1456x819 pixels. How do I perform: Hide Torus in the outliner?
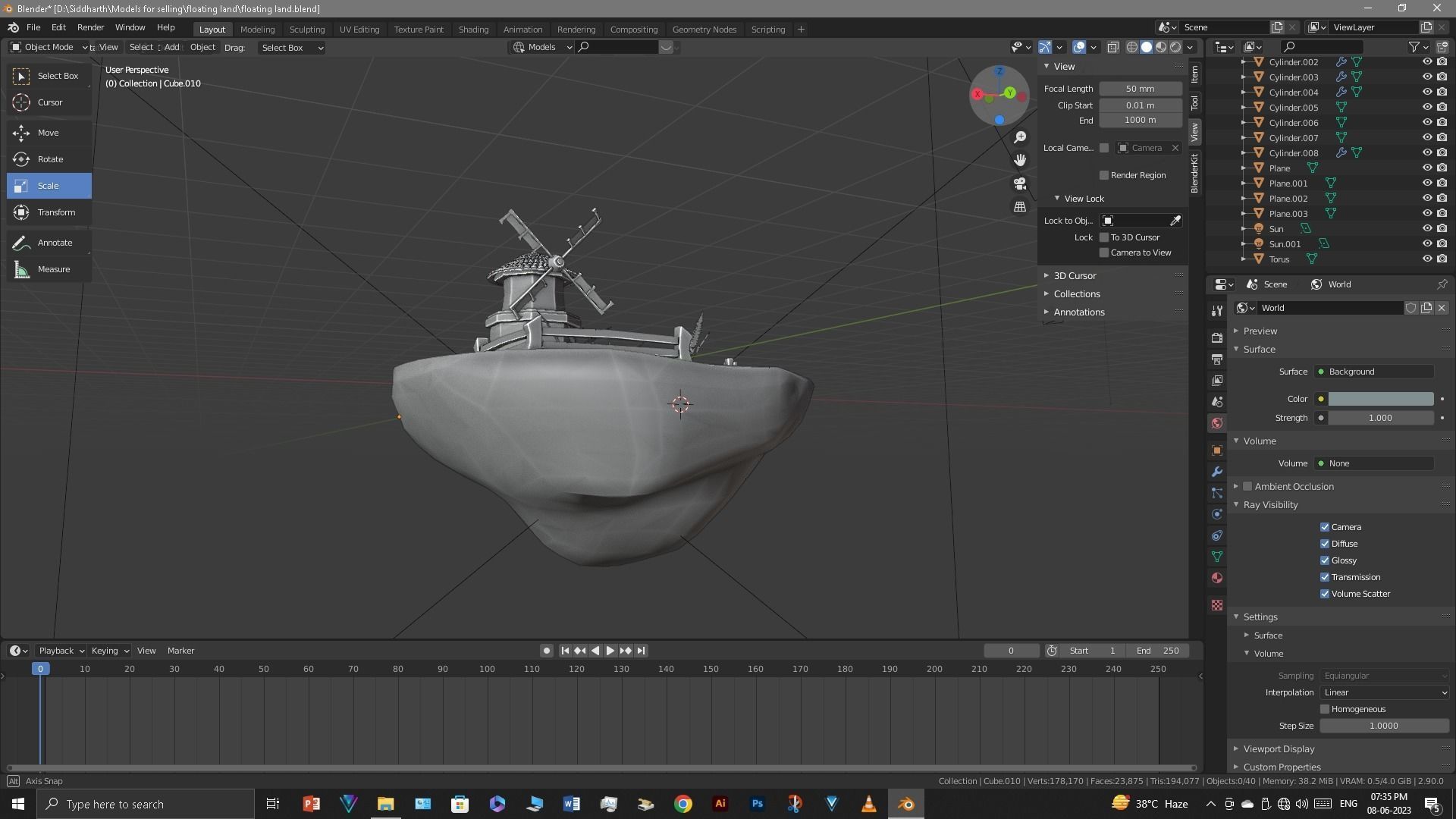tap(1426, 259)
